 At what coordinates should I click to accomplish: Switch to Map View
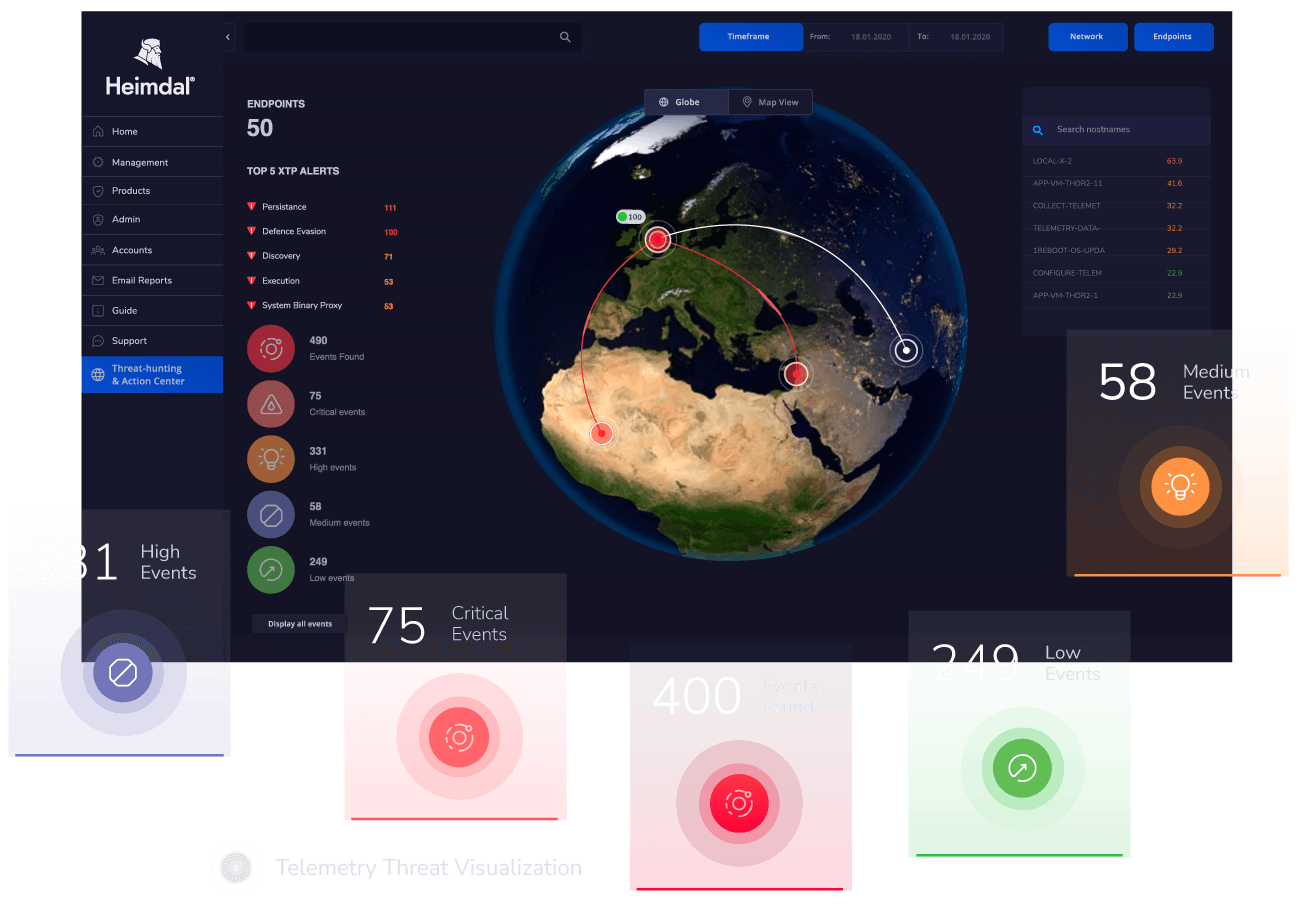[770, 101]
